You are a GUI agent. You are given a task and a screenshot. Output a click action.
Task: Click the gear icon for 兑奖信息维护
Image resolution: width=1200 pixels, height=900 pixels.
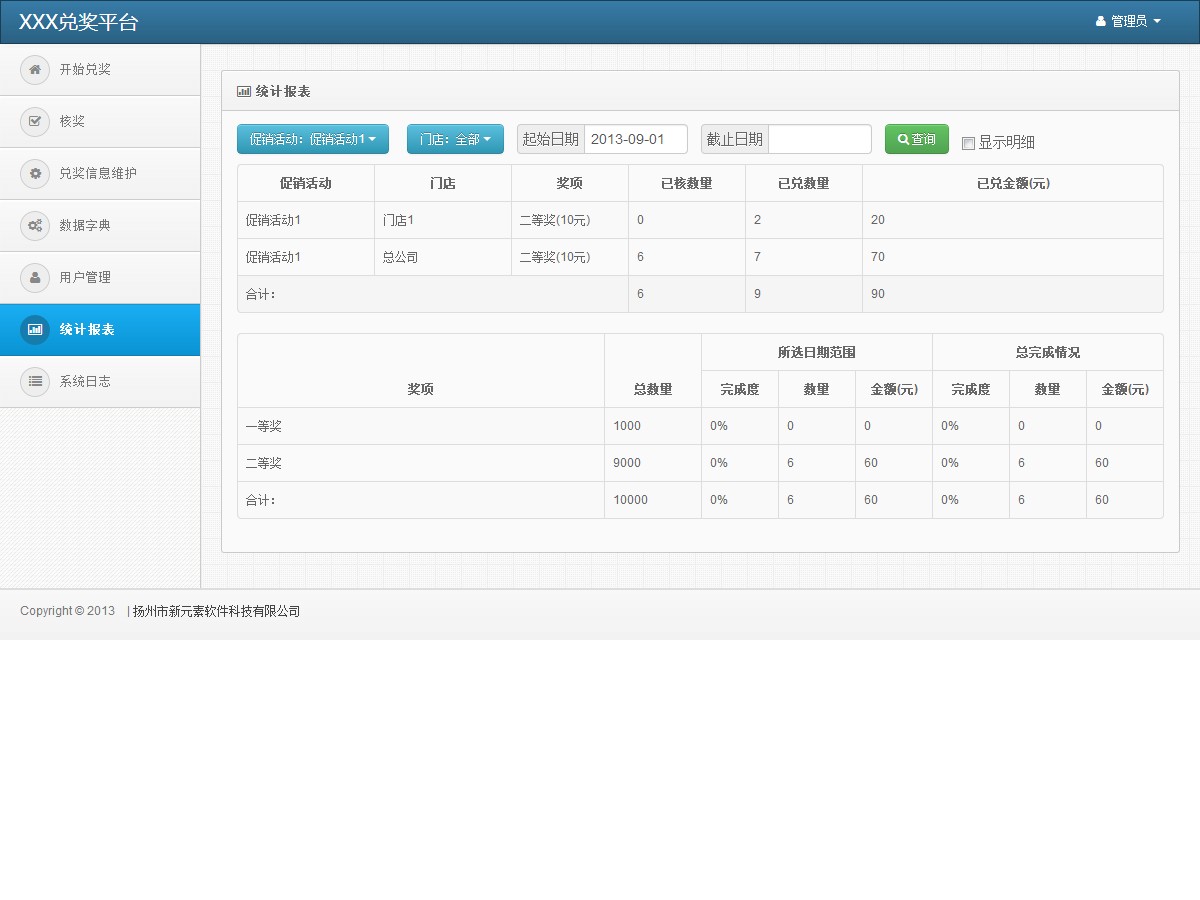[x=35, y=174]
